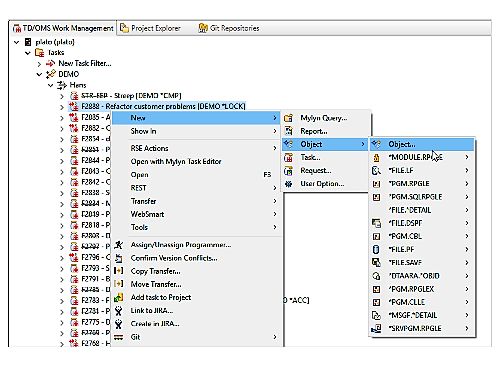Click the Object entry in New submenu

coord(325,144)
